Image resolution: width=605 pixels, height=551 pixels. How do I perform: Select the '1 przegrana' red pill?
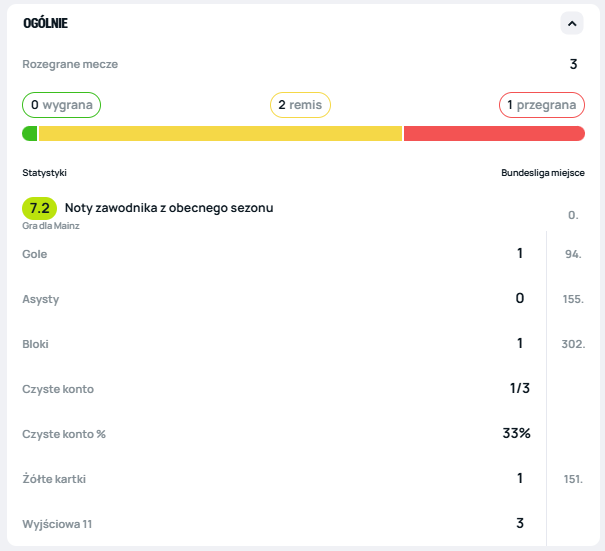coord(541,104)
